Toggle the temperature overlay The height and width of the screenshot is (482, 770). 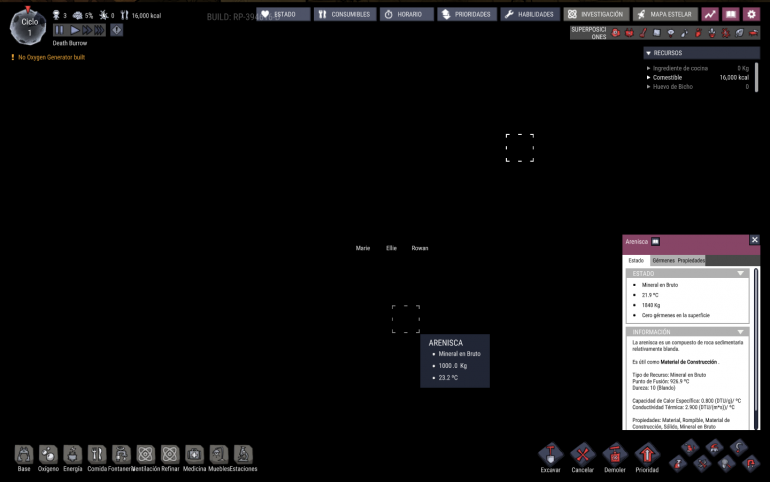pos(643,33)
